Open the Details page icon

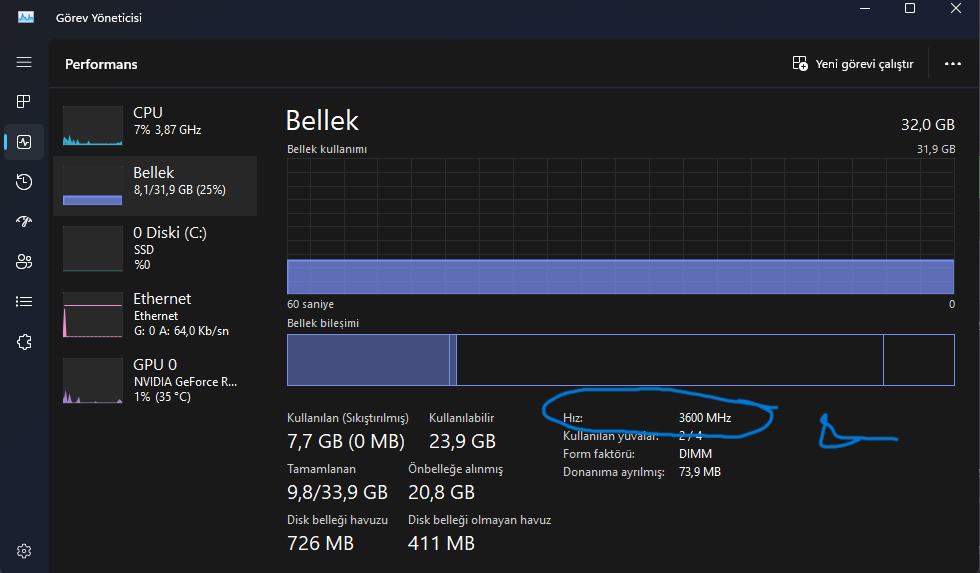coord(24,301)
